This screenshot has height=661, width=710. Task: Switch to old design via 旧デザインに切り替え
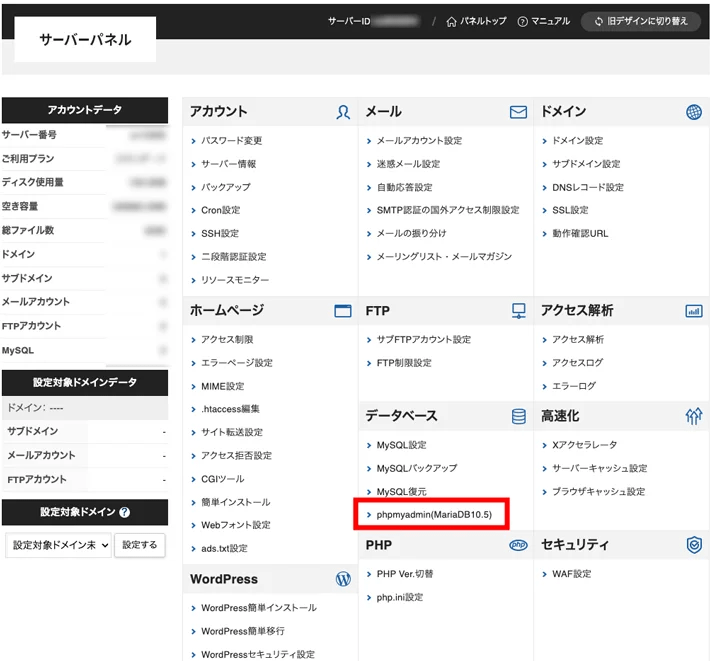641,21
